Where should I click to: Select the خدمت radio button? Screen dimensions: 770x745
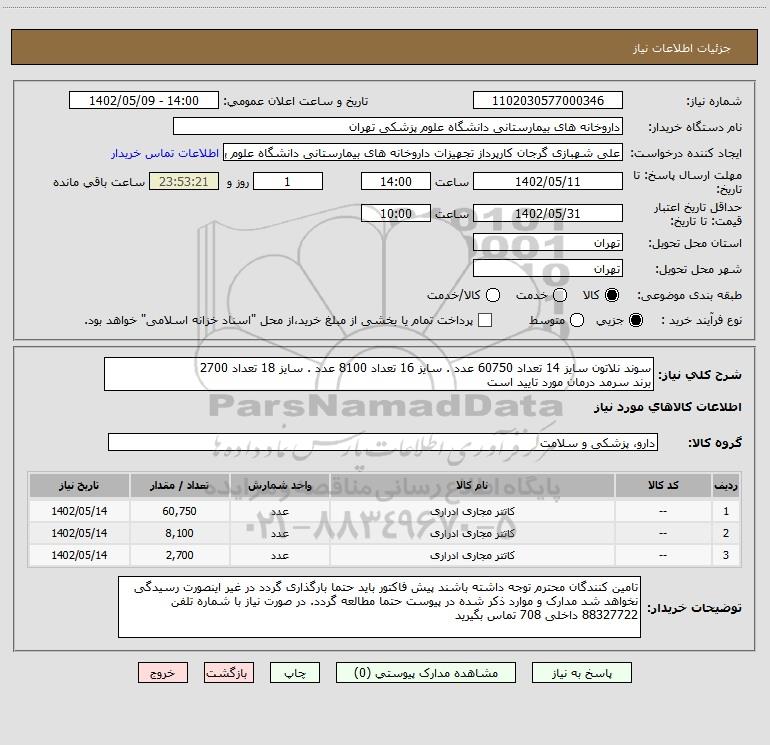click(x=560, y=295)
